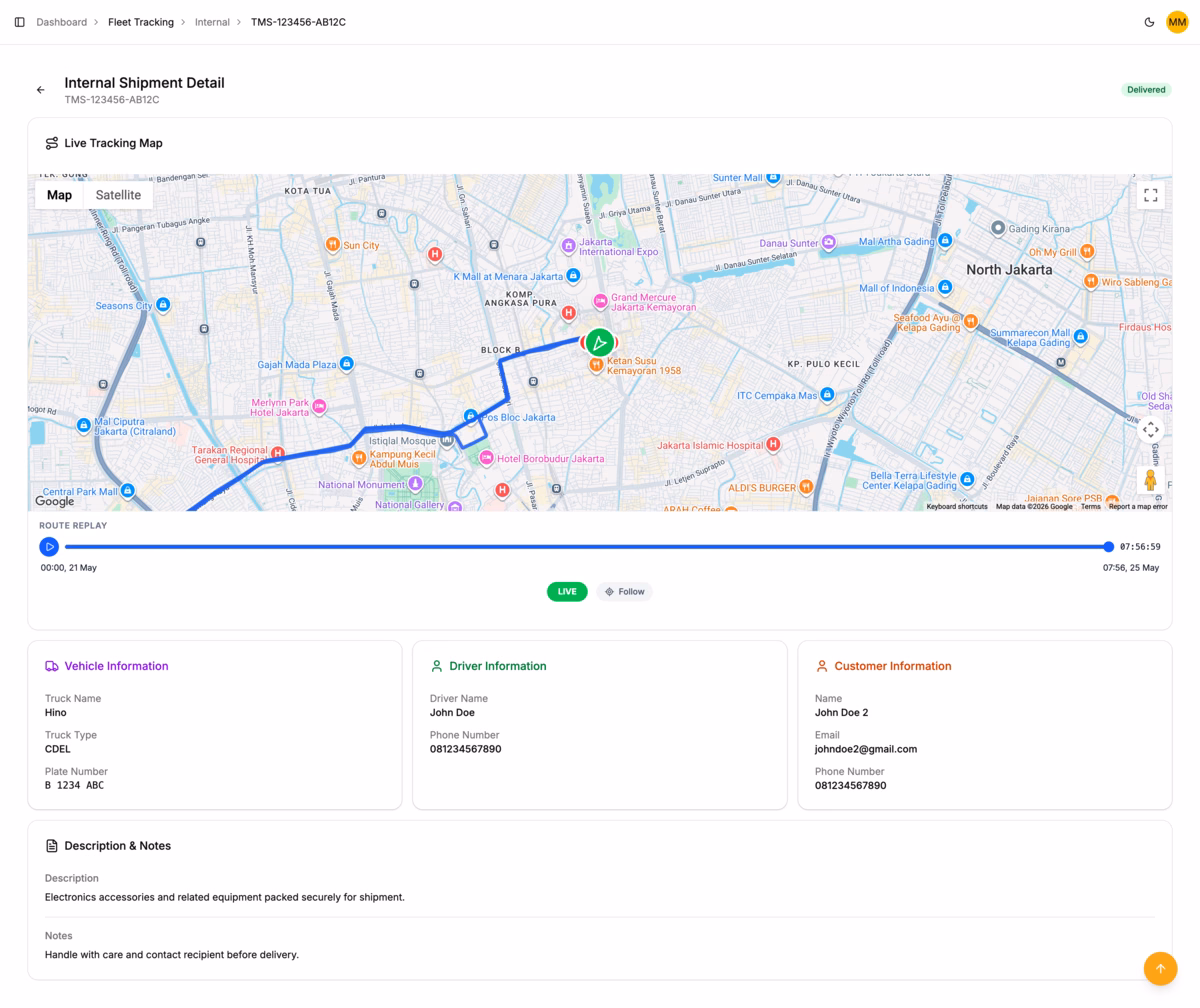The image size is (1200, 1008).
Task: Open Keyboard shortcuts on map
Action: point(957,507)
